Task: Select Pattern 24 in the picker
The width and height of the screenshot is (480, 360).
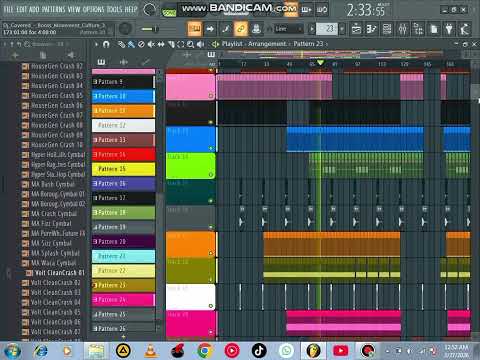Action: [x=123, y=300]
